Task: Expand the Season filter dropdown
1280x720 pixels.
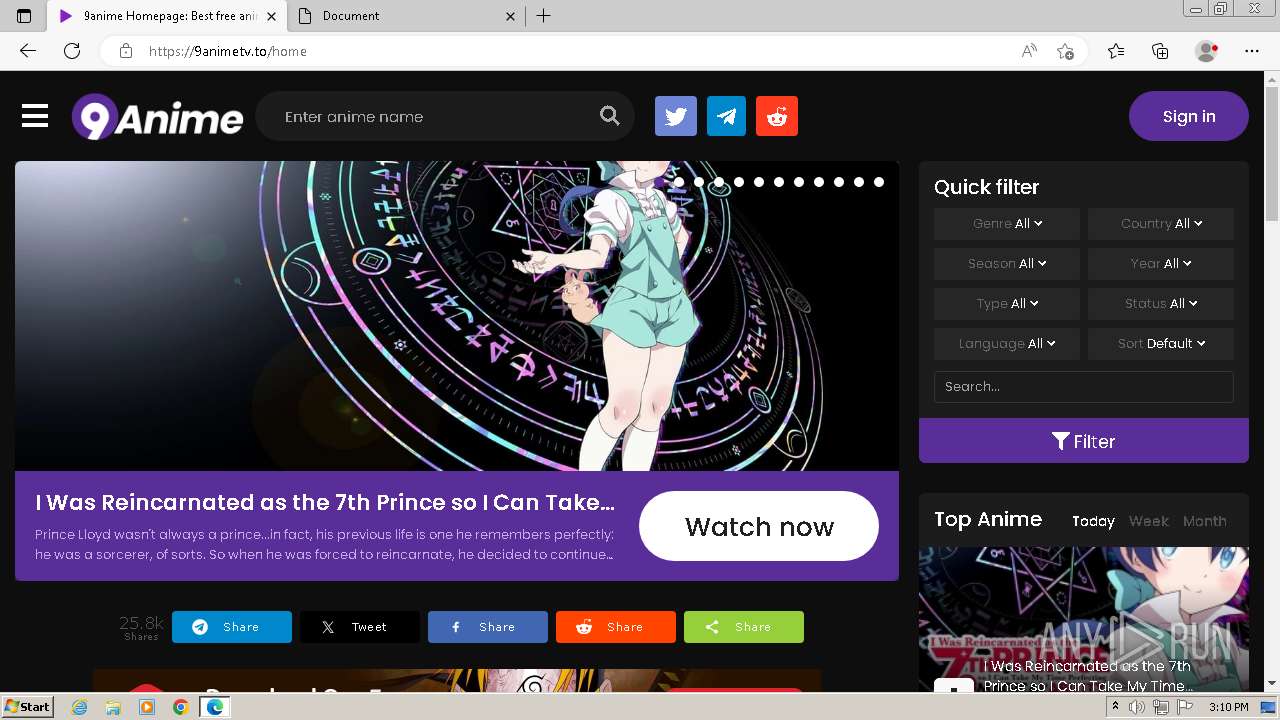Action: (1007, 264)
